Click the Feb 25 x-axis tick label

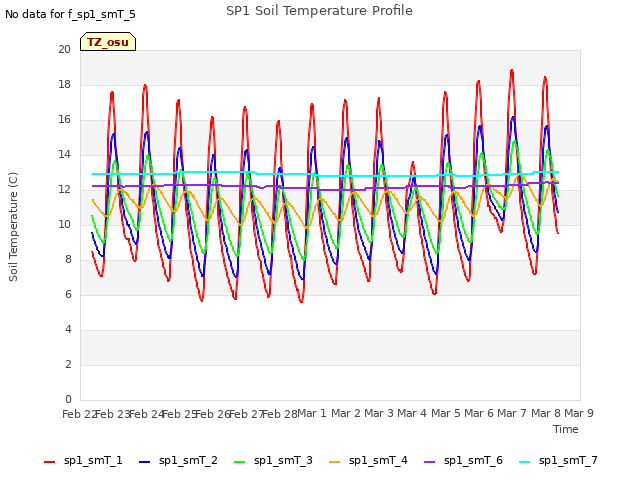(180, 414)
